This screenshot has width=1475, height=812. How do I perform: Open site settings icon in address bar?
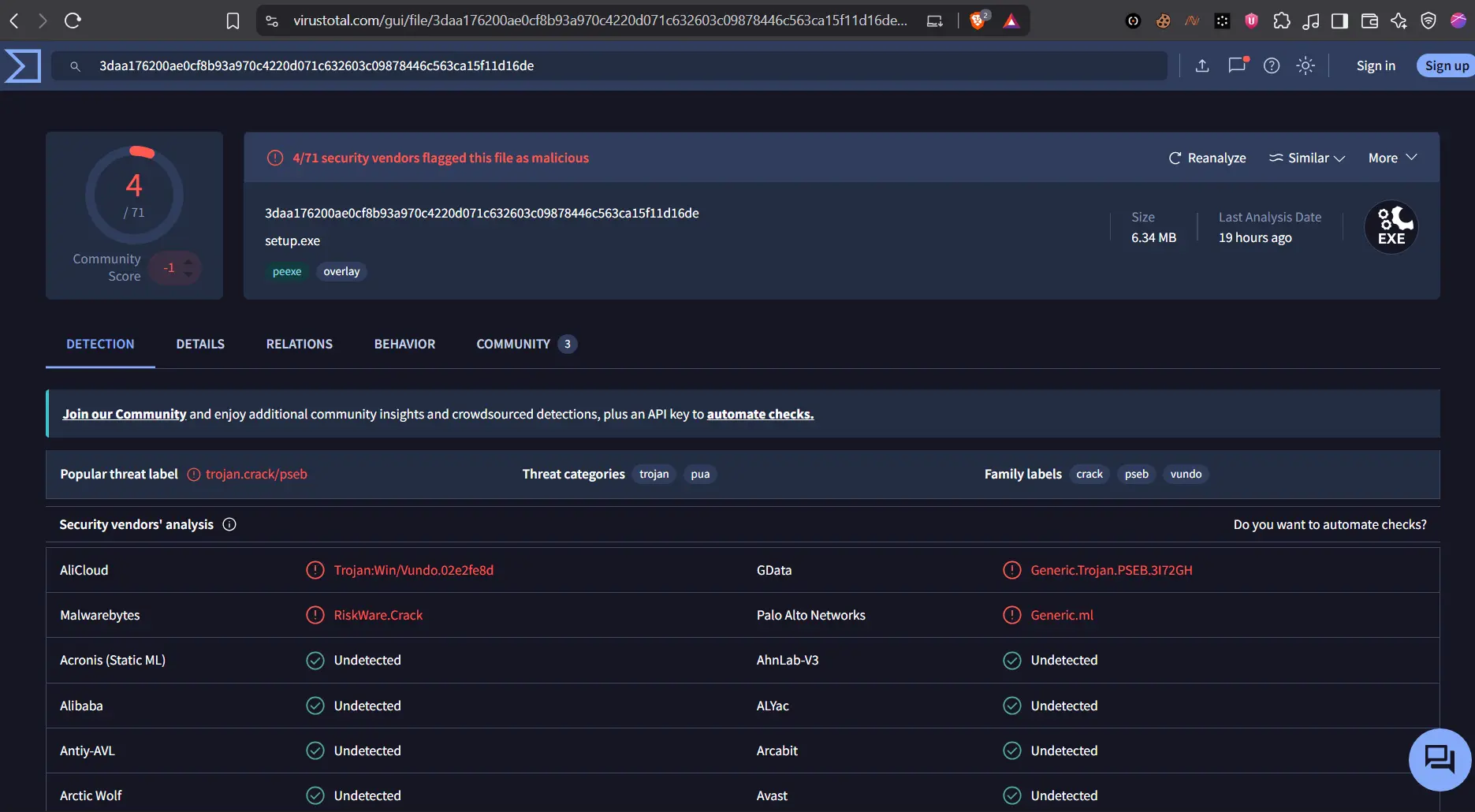272,20
